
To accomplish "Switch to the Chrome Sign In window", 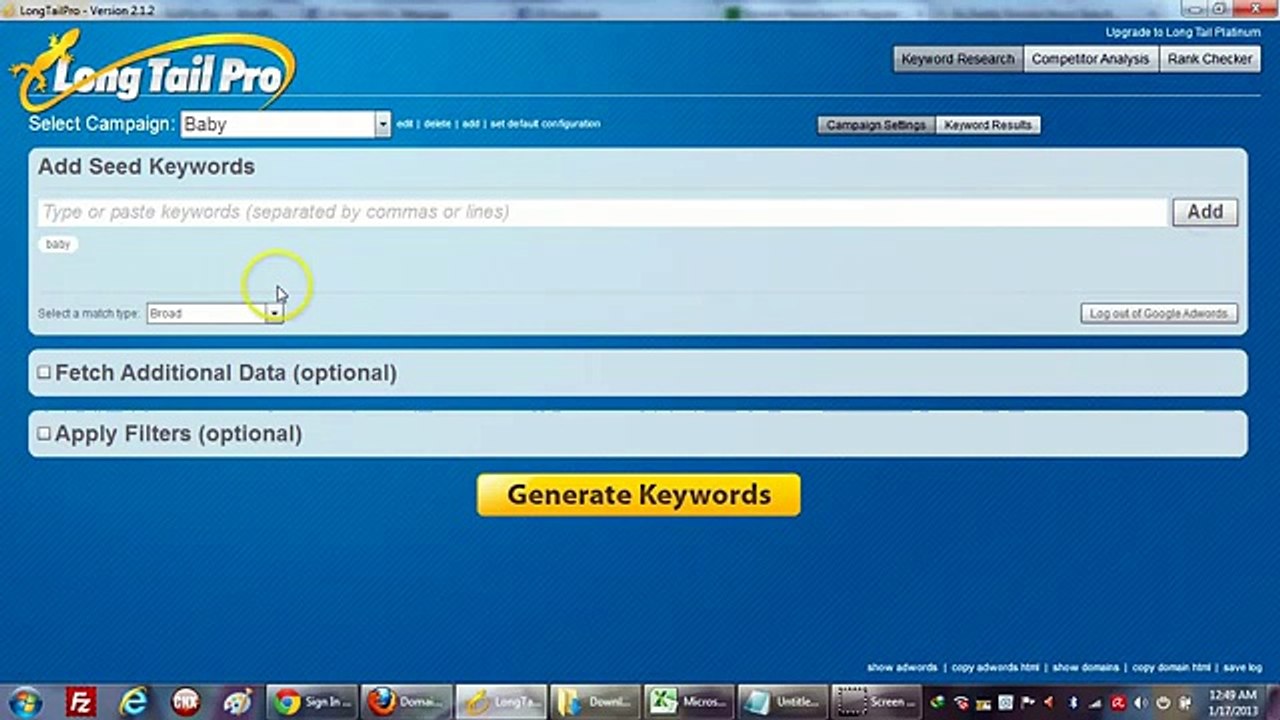I will pos(312,701).
